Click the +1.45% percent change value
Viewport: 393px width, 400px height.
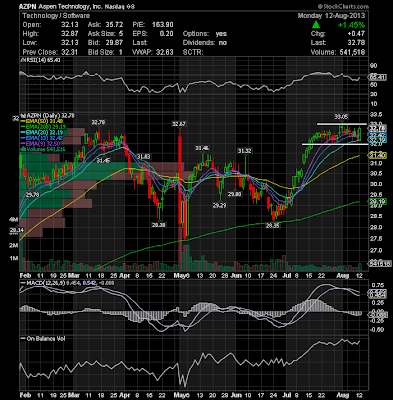point(351,25)
